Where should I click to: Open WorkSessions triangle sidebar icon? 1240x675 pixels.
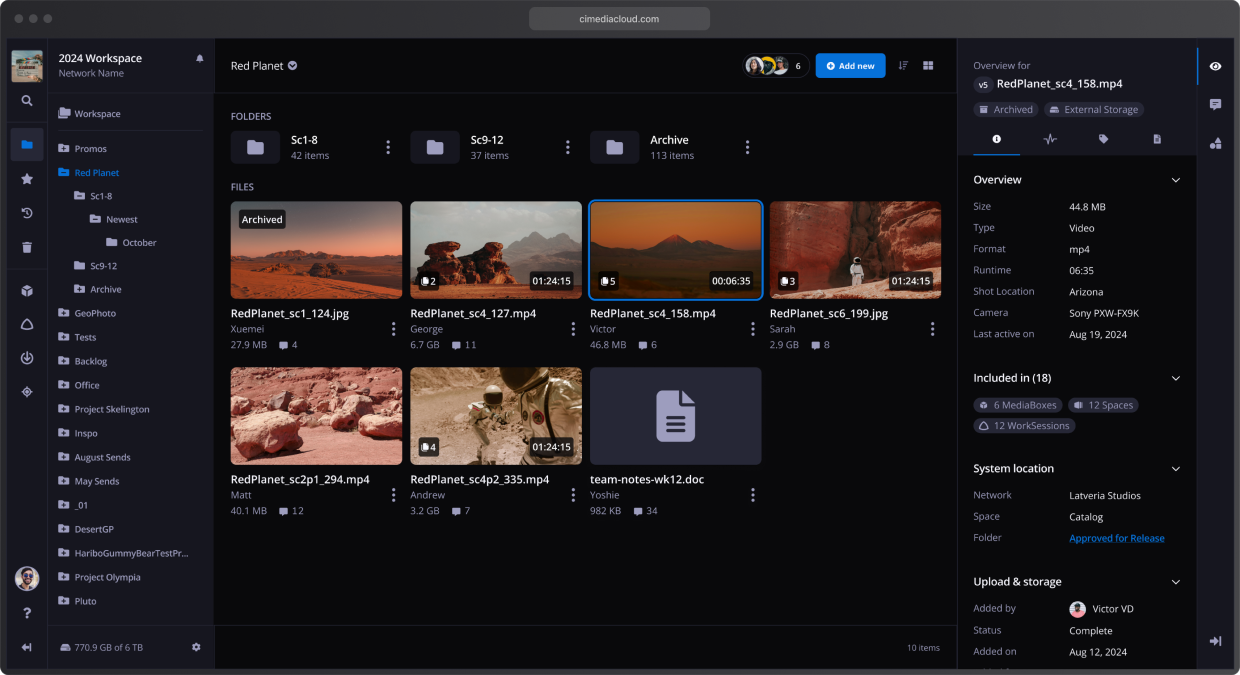click(x=27, y=325)
